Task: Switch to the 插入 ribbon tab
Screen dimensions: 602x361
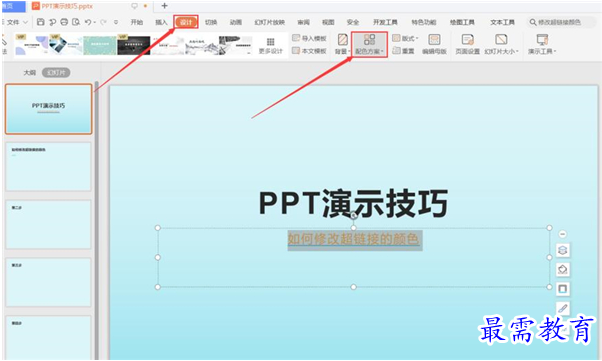Action: pos(161,22)
